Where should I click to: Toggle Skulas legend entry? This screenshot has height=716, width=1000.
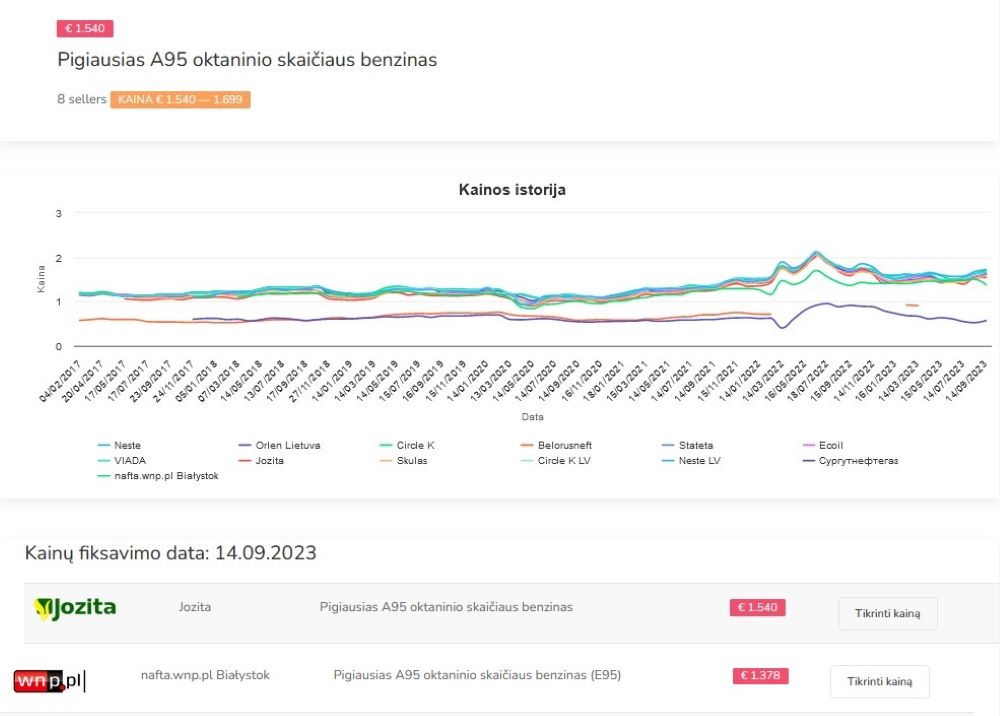tap(404, 460)
